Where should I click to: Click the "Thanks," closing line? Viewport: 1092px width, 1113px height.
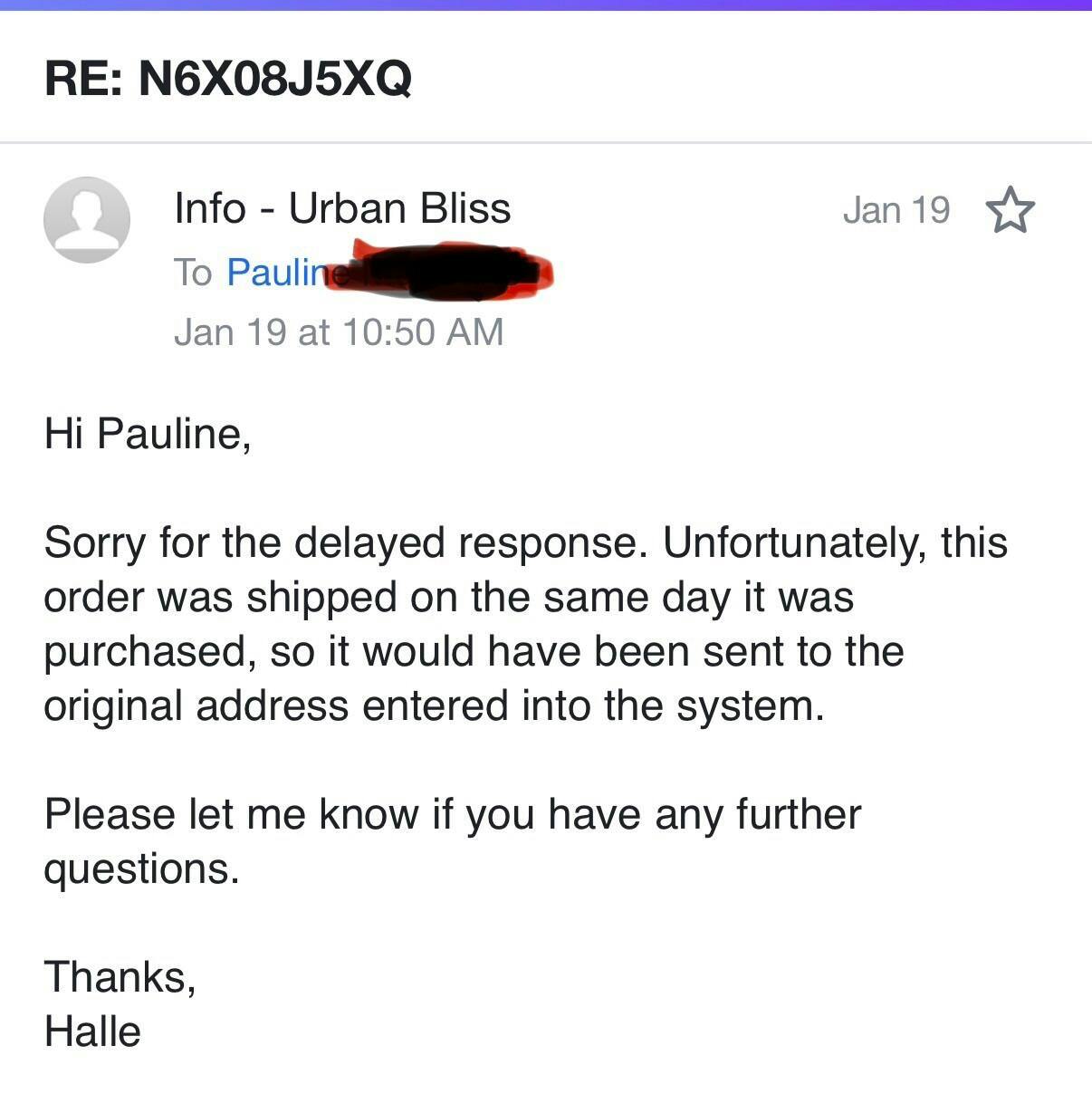point(120,977)
